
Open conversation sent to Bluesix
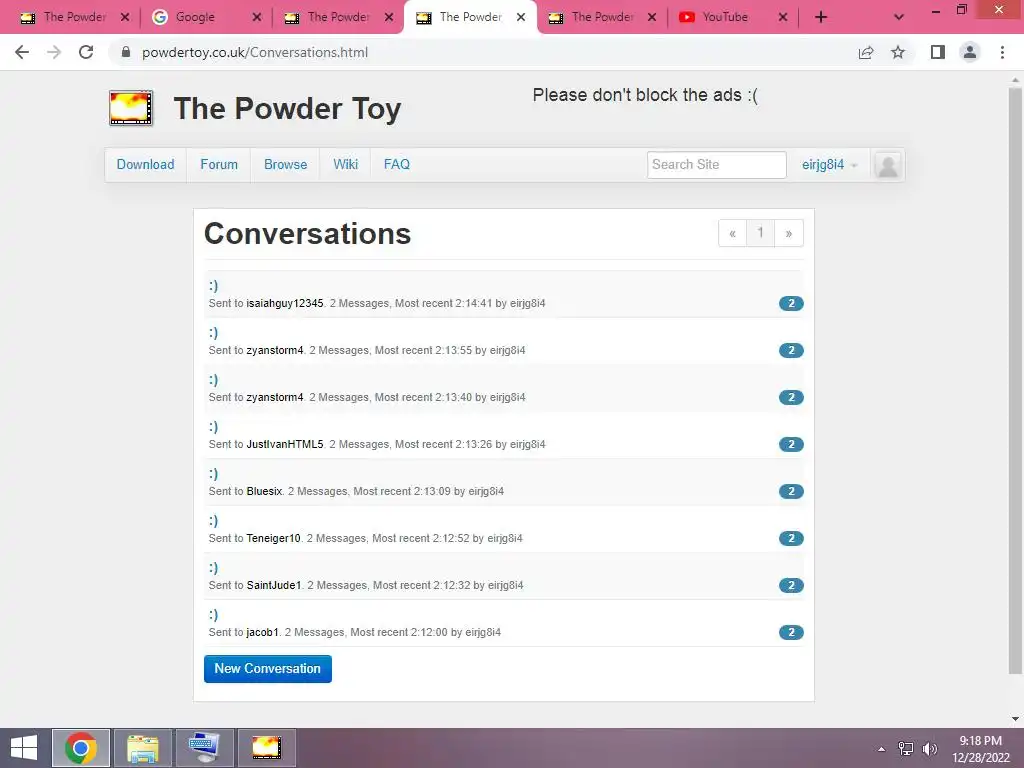click(214, 473)
